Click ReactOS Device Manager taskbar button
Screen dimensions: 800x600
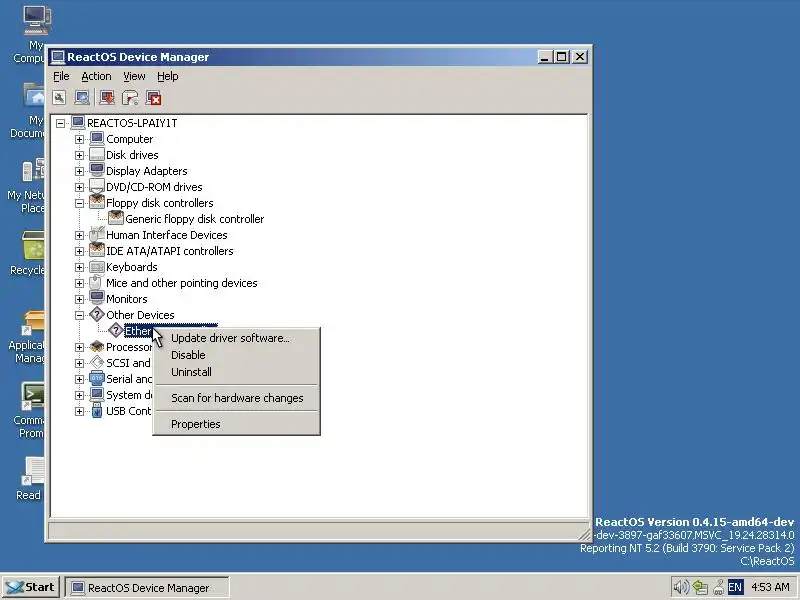coord(147,588)
